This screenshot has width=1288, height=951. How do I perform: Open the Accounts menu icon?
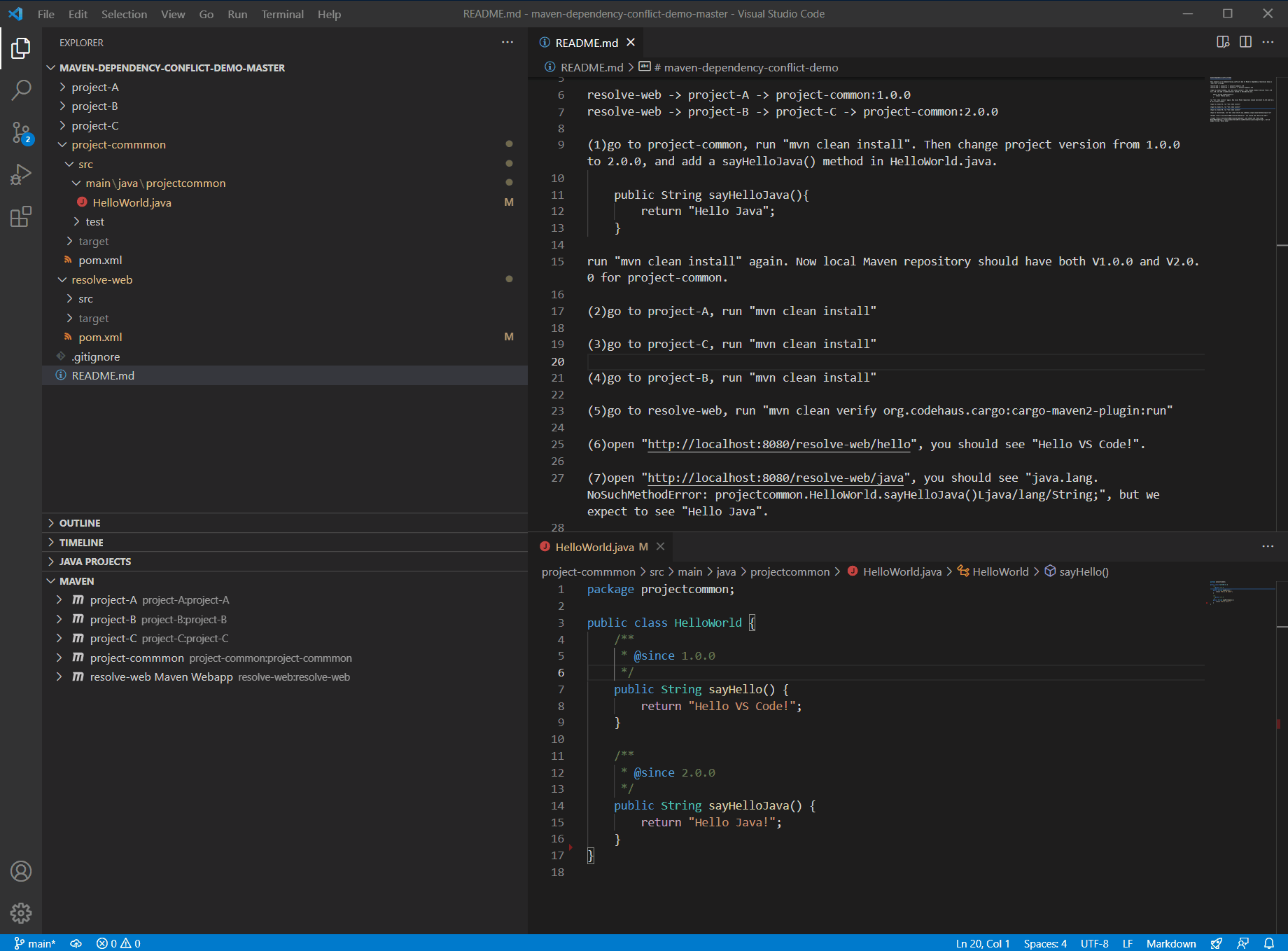[21, 871]
